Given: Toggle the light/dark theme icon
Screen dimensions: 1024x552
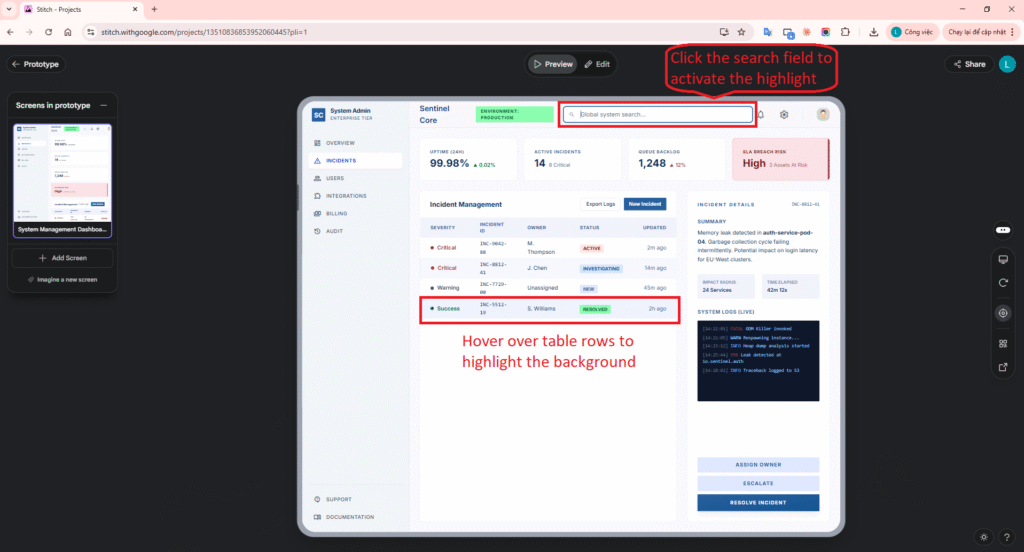Looking at the screenshot, I should [x=984, y=537].
